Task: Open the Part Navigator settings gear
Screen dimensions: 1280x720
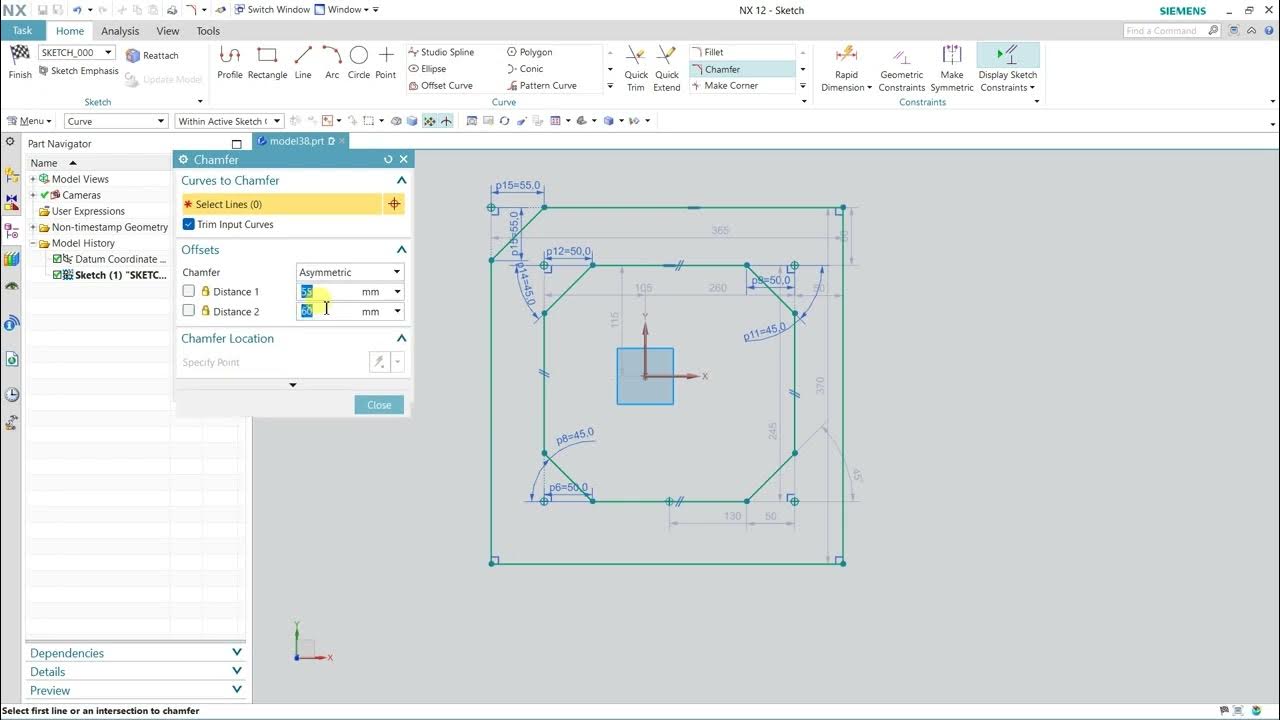Action: [x=10, y=143]
